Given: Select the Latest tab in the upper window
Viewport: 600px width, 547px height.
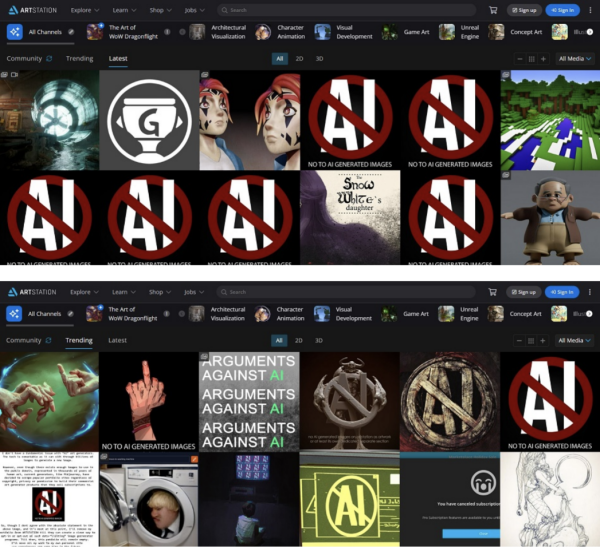Looking at the screenshot, I should coord(118,59).
